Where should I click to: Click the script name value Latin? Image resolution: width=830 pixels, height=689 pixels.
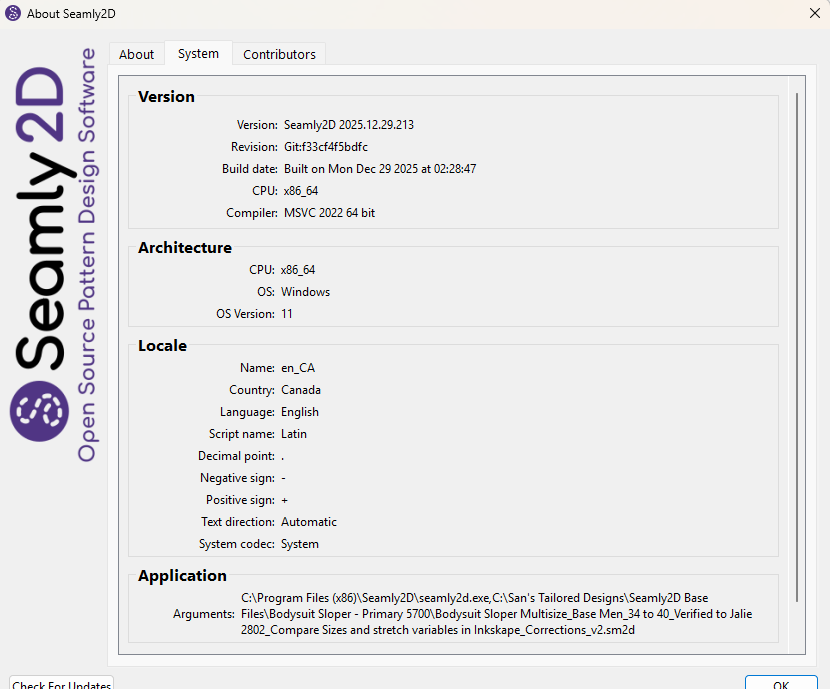click(x=294, y=434)
